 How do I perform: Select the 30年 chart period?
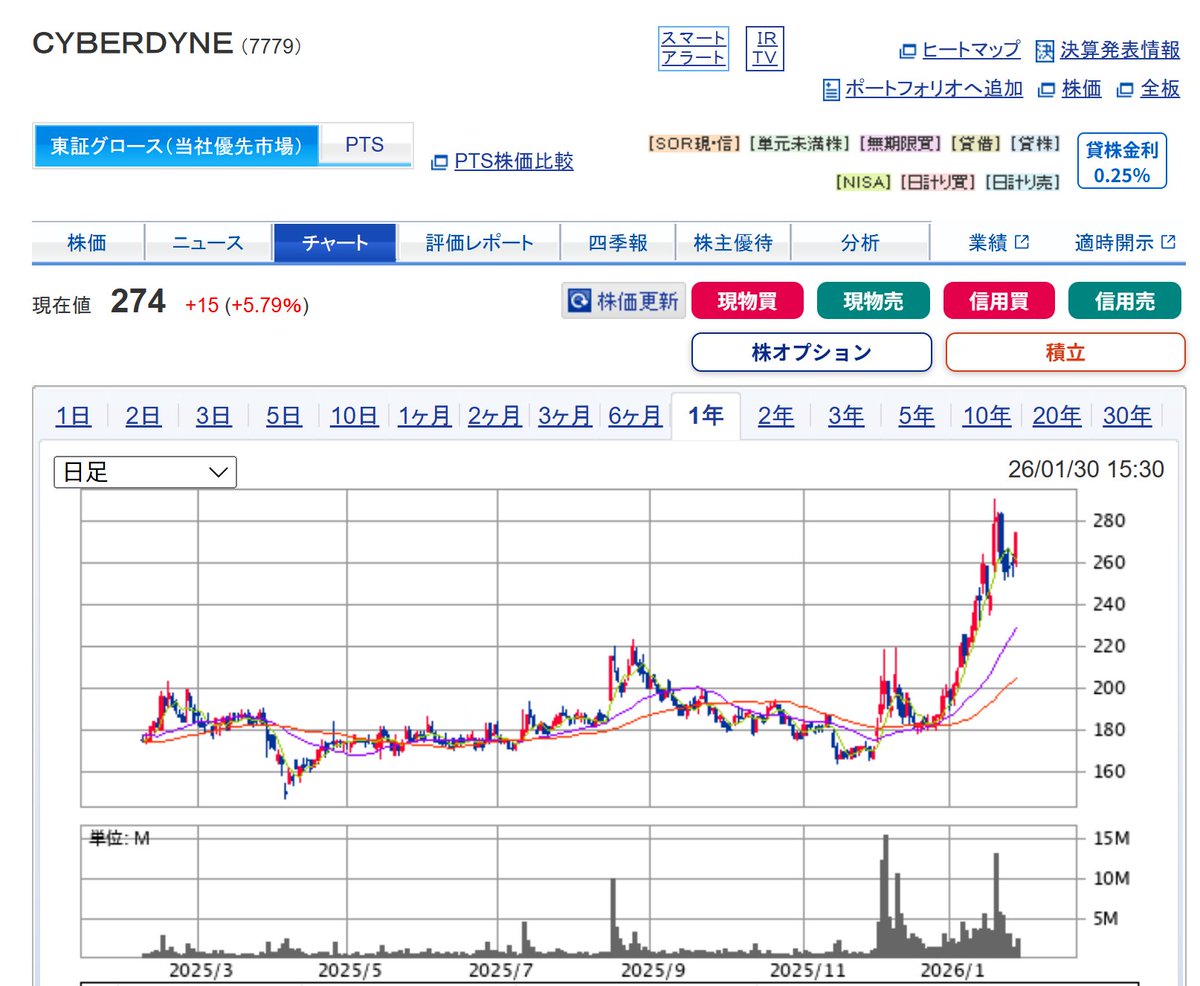pyautogui.click(x=1127, y=416)
